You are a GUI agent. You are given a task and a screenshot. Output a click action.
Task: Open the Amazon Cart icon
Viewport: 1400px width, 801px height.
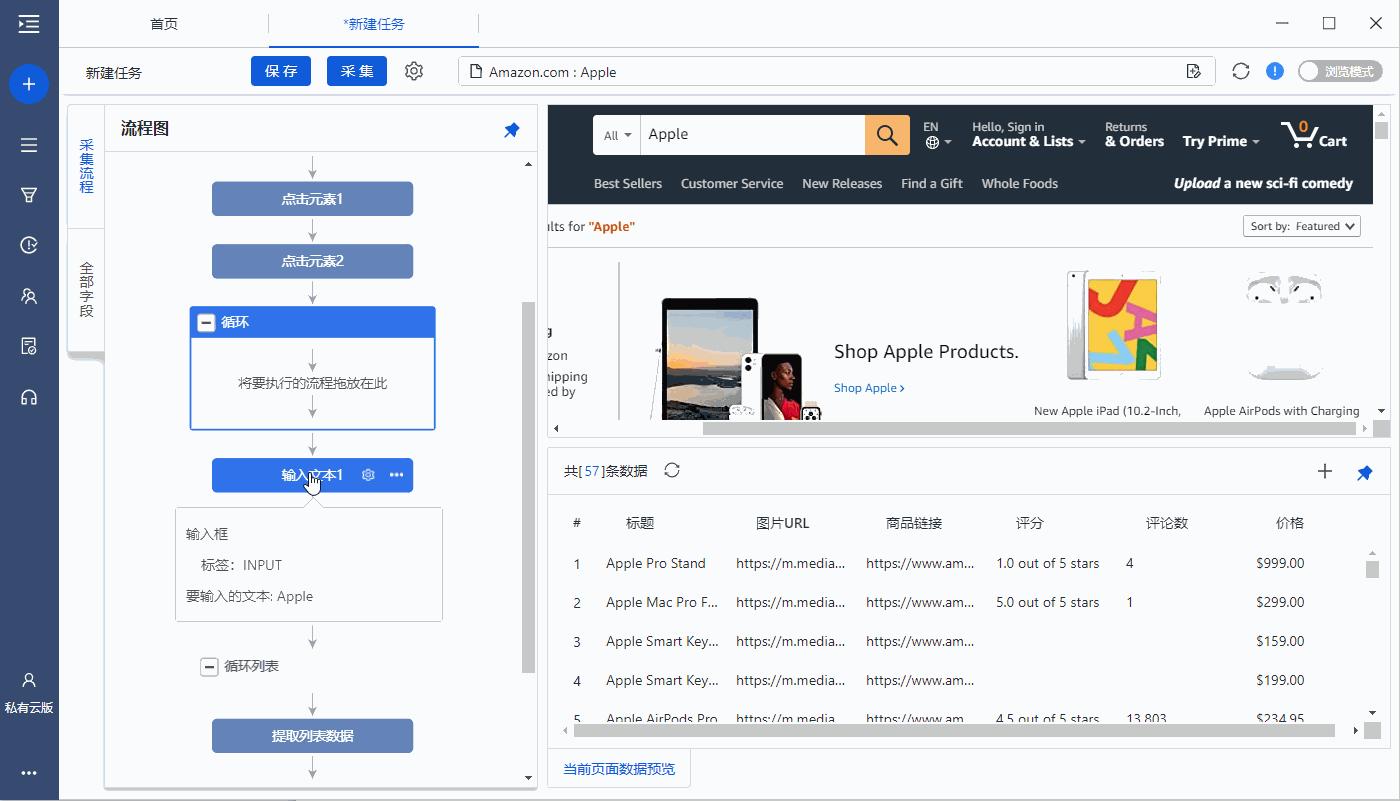1314,135
